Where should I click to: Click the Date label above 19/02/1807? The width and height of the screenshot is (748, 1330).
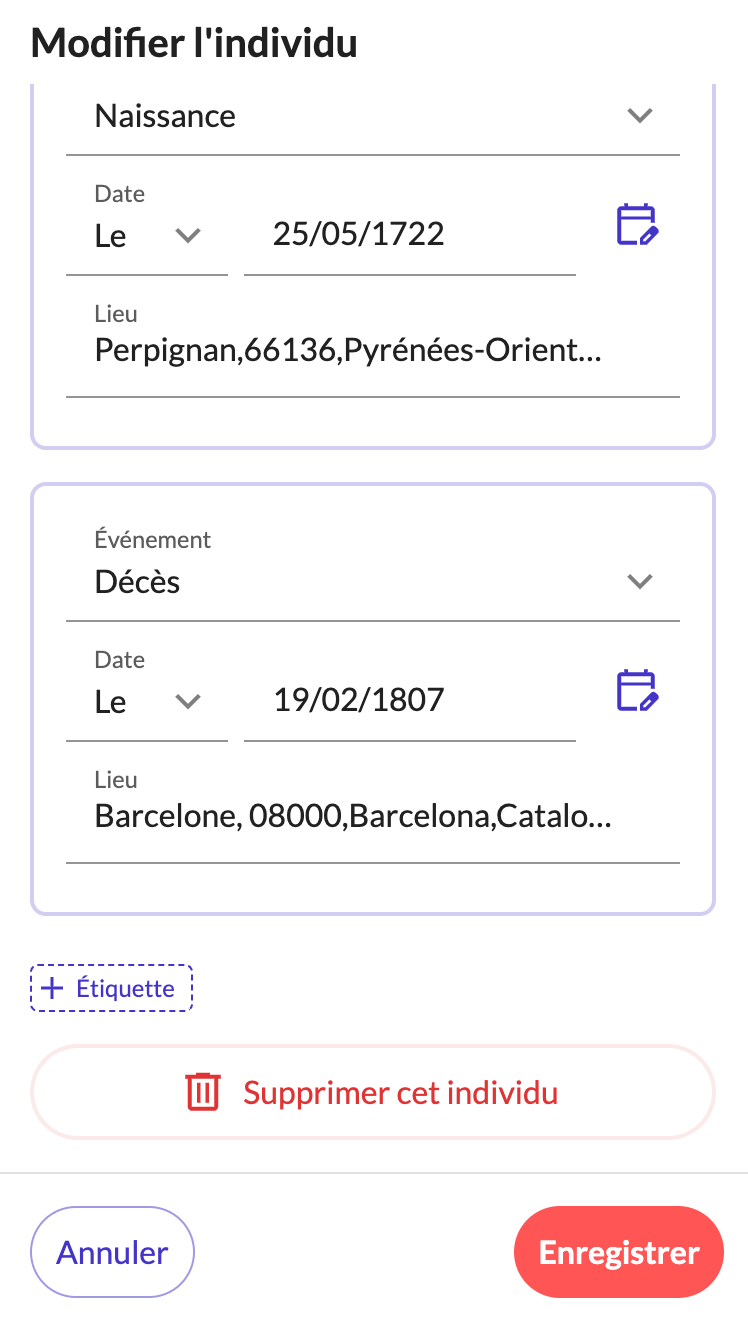[119, 660]
